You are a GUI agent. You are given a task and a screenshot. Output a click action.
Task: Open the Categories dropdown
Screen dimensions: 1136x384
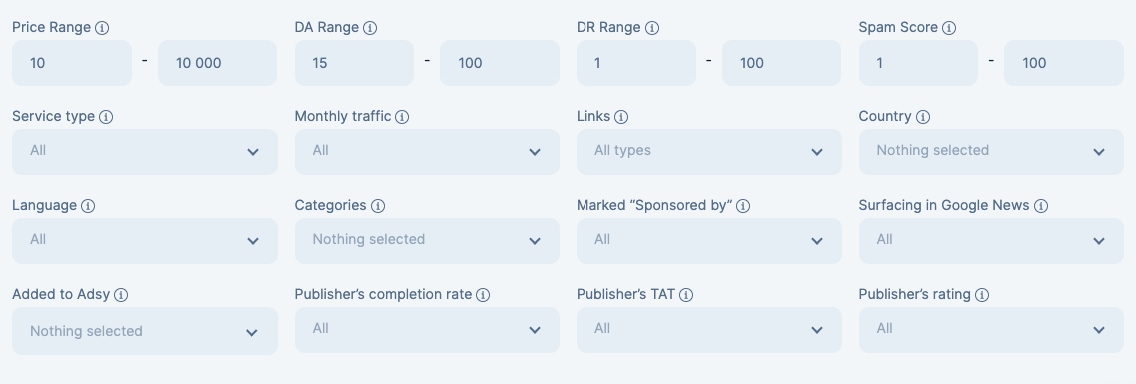[x=427, y=241]
